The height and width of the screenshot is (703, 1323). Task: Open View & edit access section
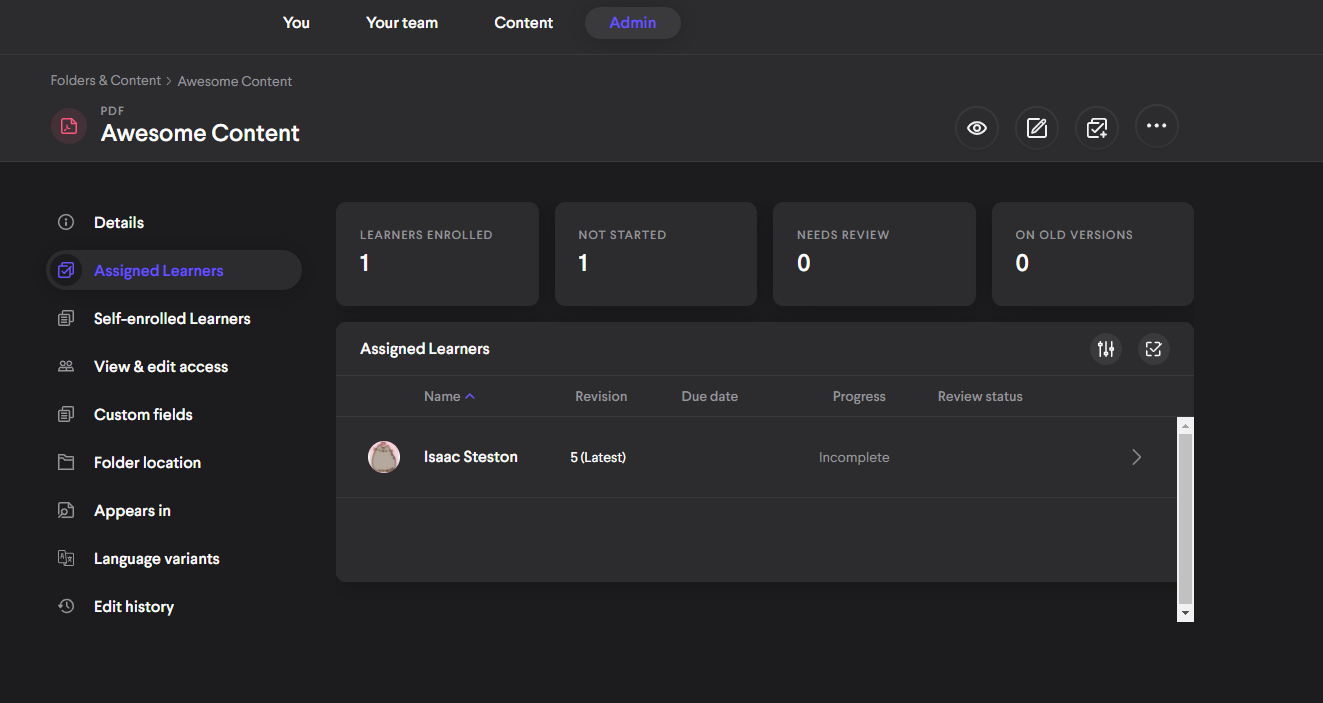[161, 367]
